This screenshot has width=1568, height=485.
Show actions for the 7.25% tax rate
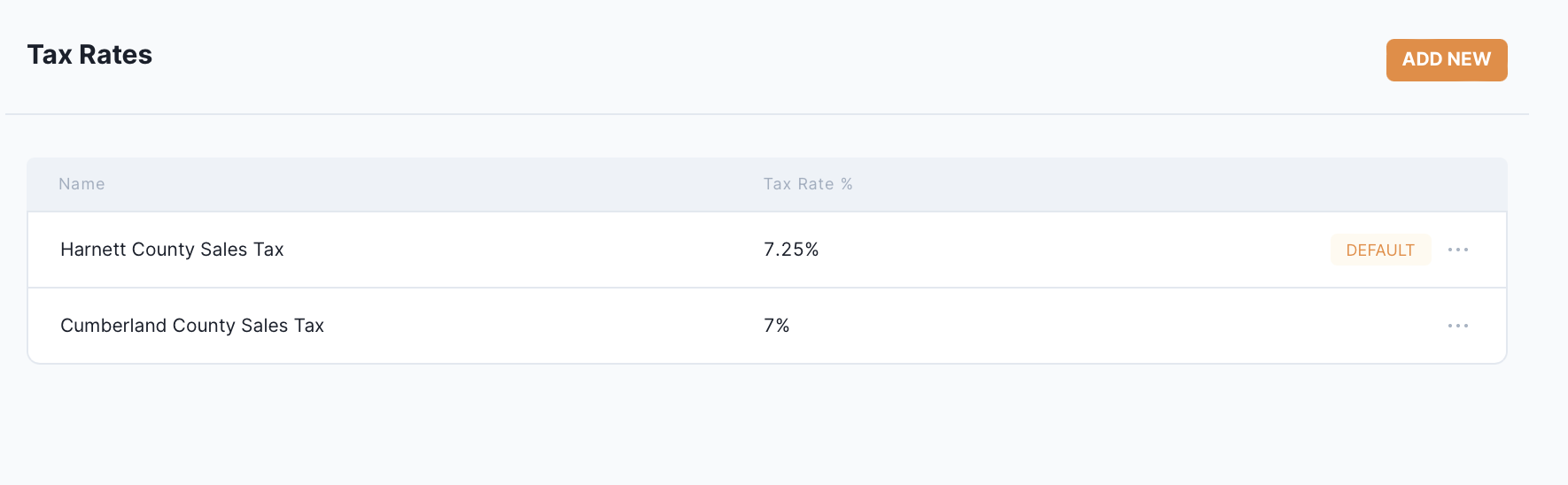[x=1458, y=250]
